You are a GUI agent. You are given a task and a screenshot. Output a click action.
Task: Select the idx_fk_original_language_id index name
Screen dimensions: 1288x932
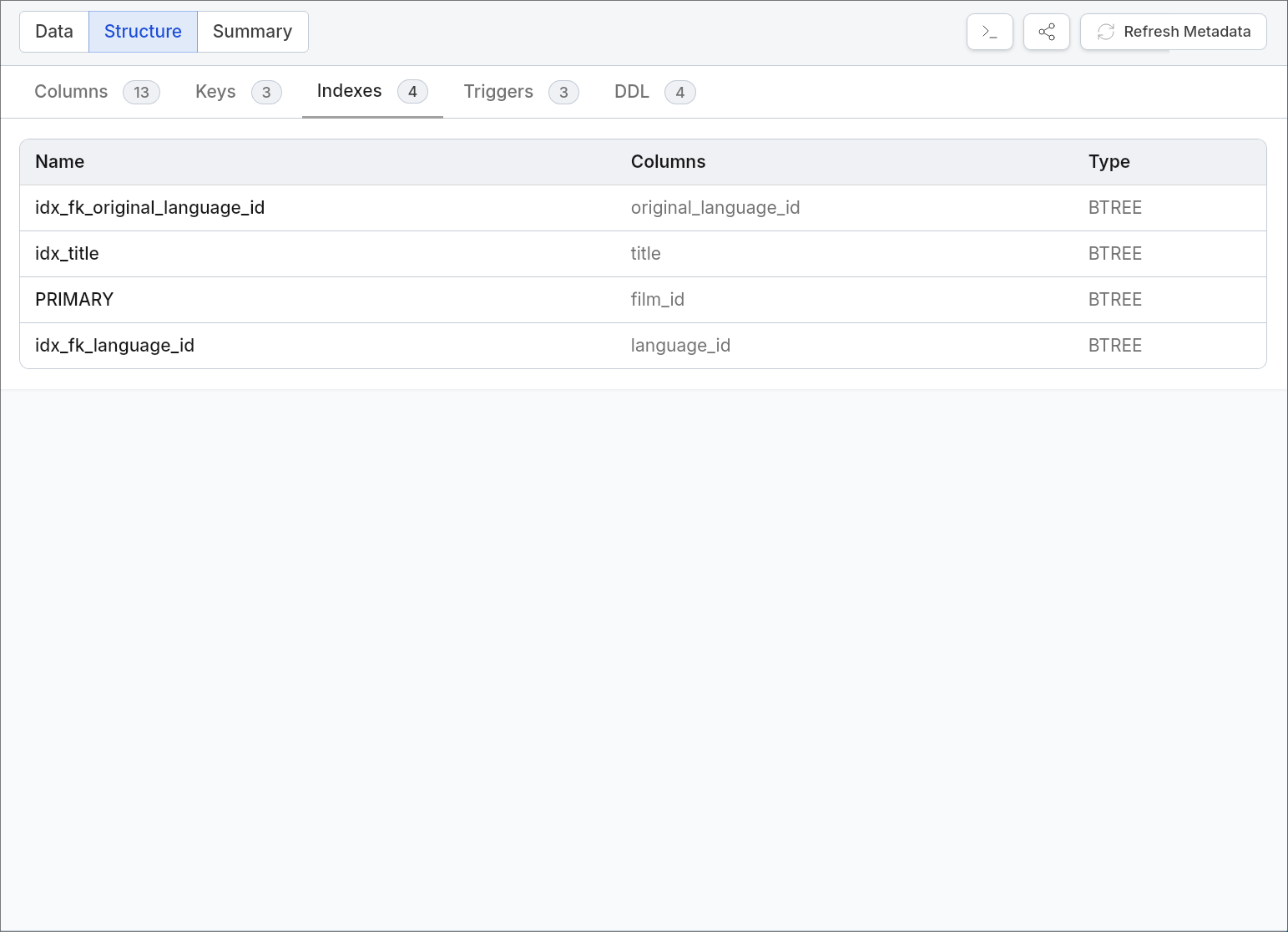[149, 208]
